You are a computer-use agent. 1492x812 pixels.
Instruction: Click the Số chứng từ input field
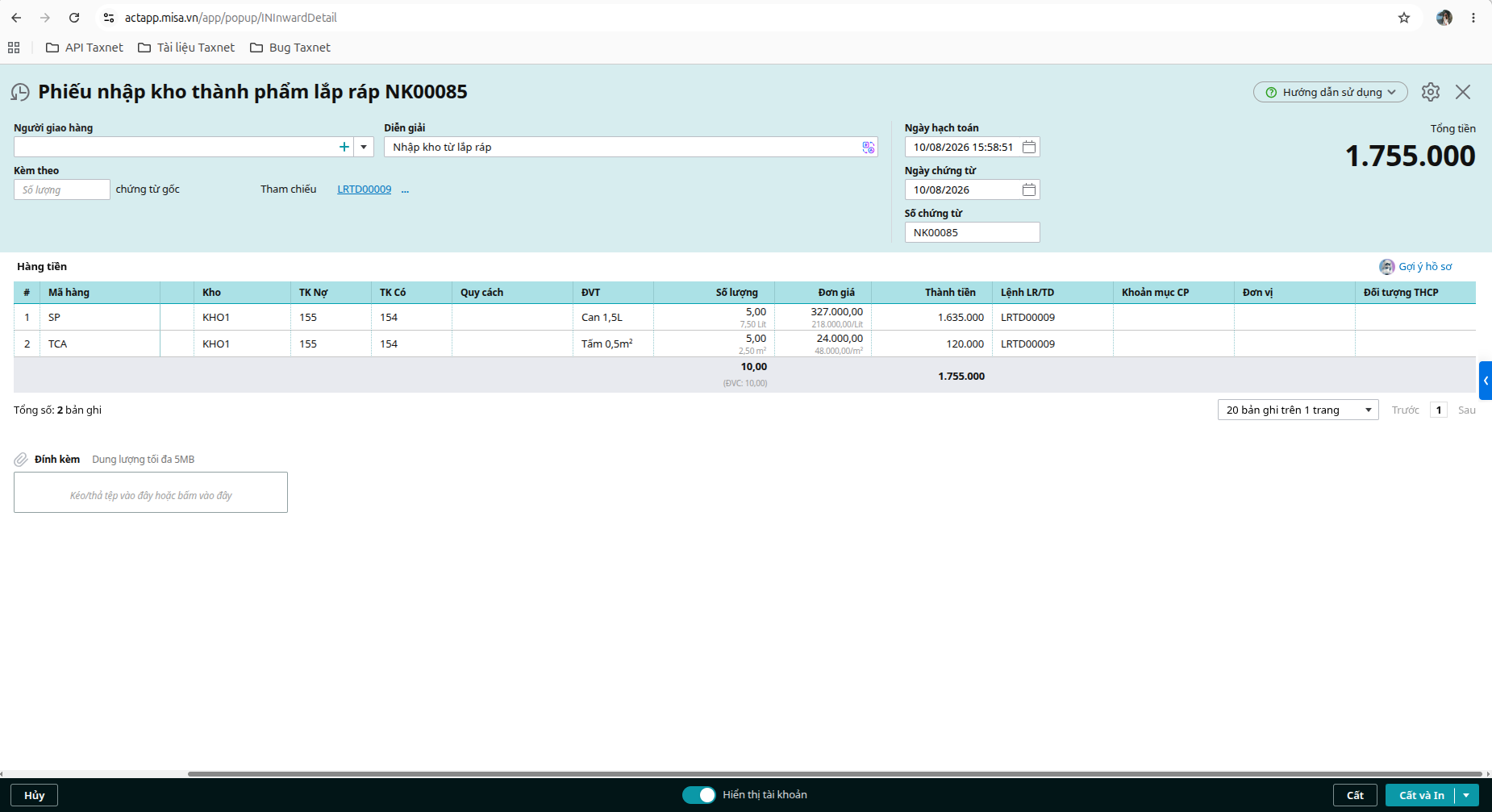click(x=972, y=232)
